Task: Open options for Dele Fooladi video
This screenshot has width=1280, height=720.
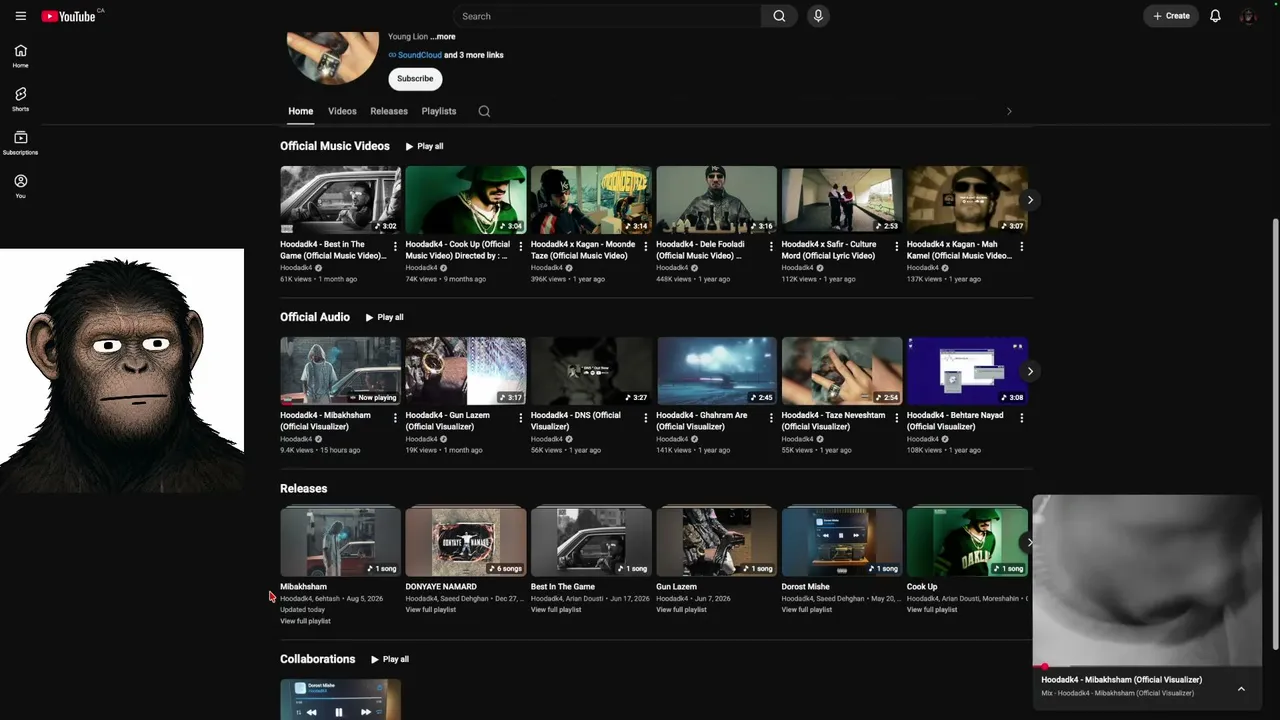Action: [771, 246]
